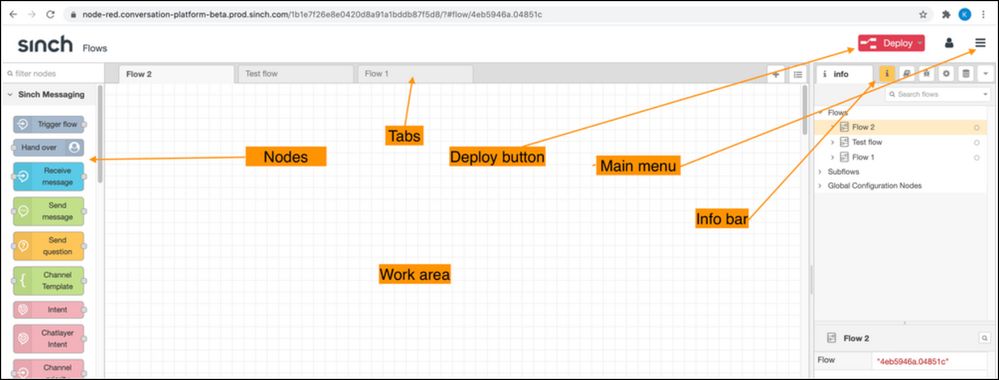Select the pink Intent node

pyautogui.click(x=48, y=310)
